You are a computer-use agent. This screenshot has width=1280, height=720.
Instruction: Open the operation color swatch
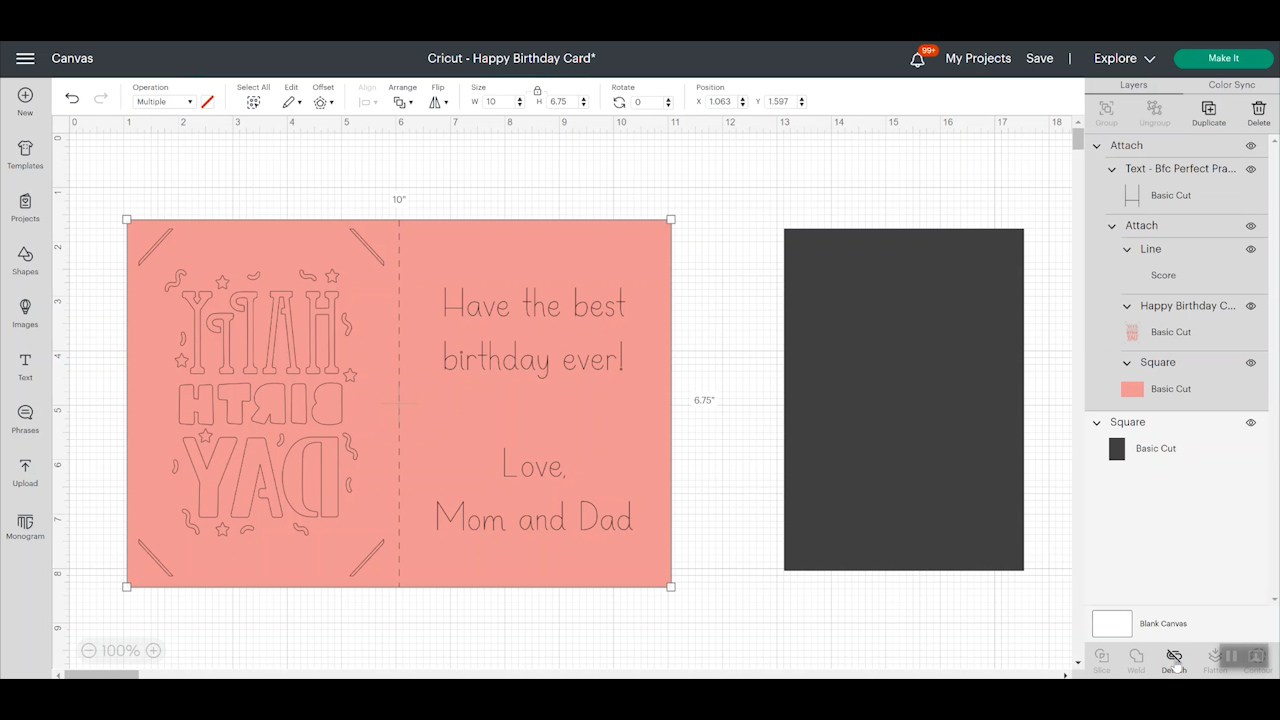(x=207, y=102)
